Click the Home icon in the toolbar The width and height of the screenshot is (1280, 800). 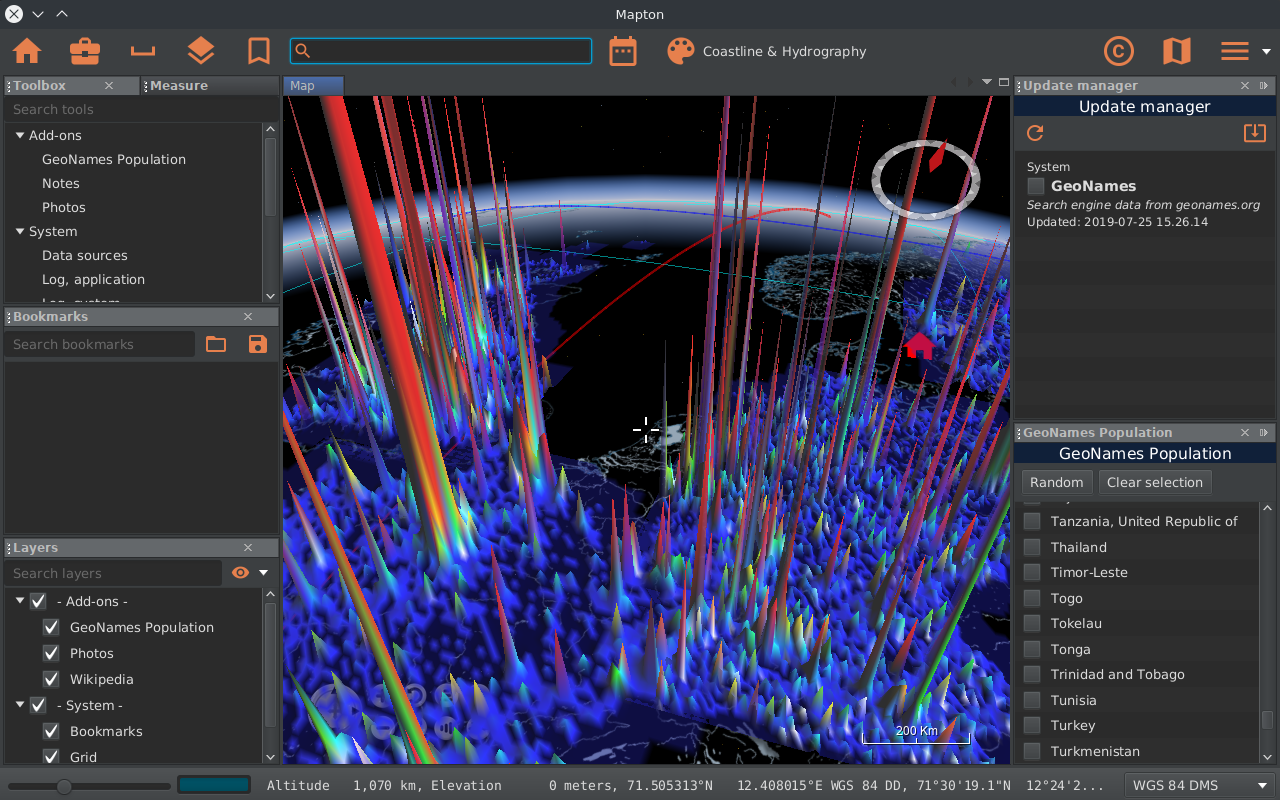[27, 51]
